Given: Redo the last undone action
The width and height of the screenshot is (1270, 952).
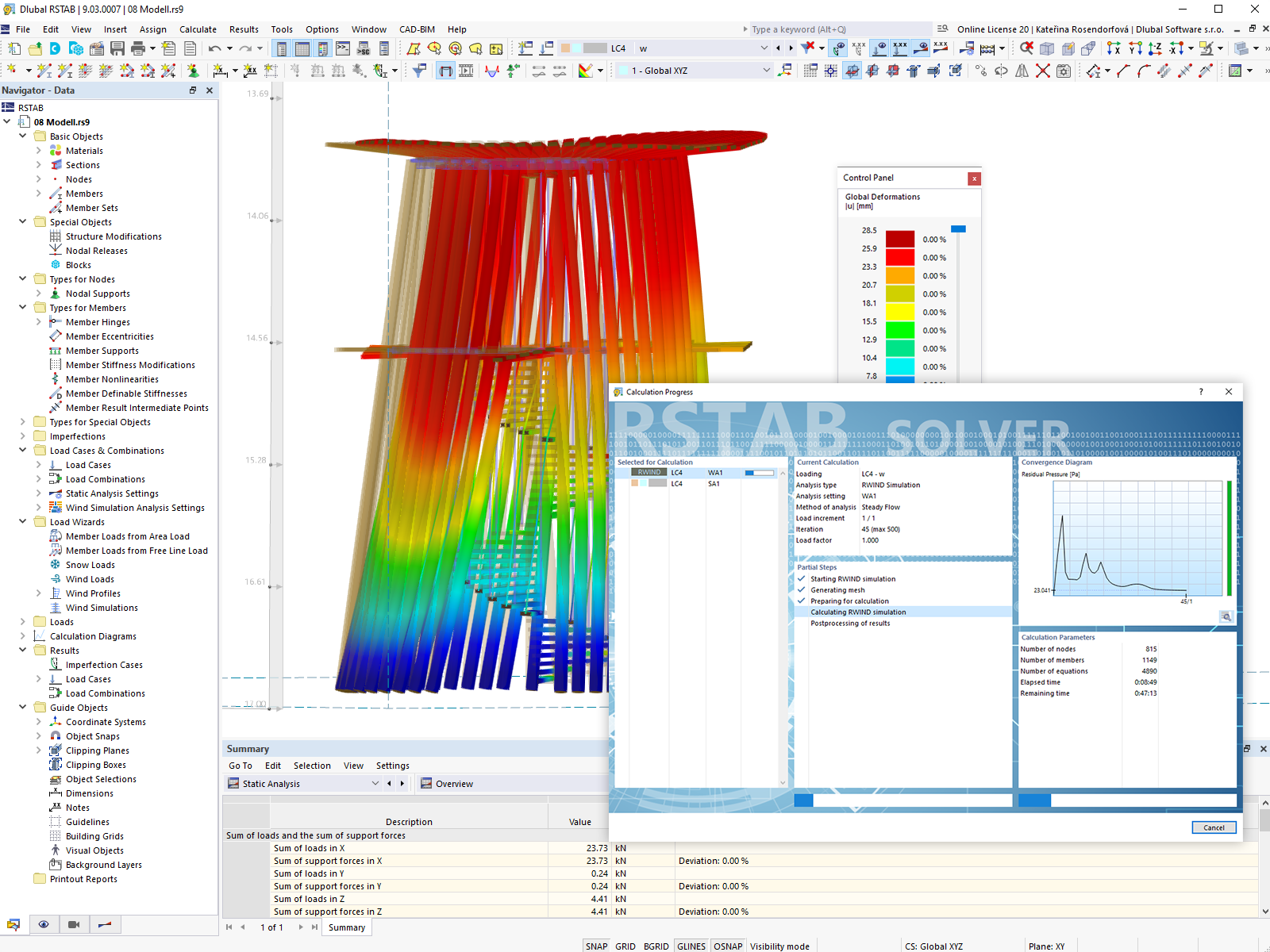Looking at the screenshot, I should 246,48.
